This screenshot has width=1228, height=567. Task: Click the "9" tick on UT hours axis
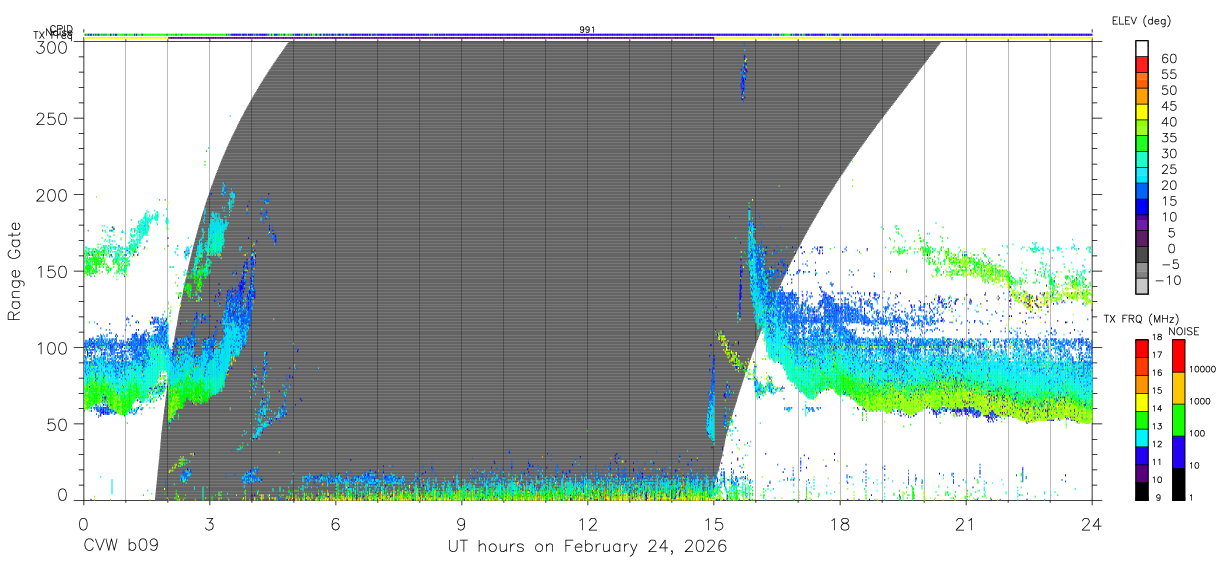coord(461,523)
